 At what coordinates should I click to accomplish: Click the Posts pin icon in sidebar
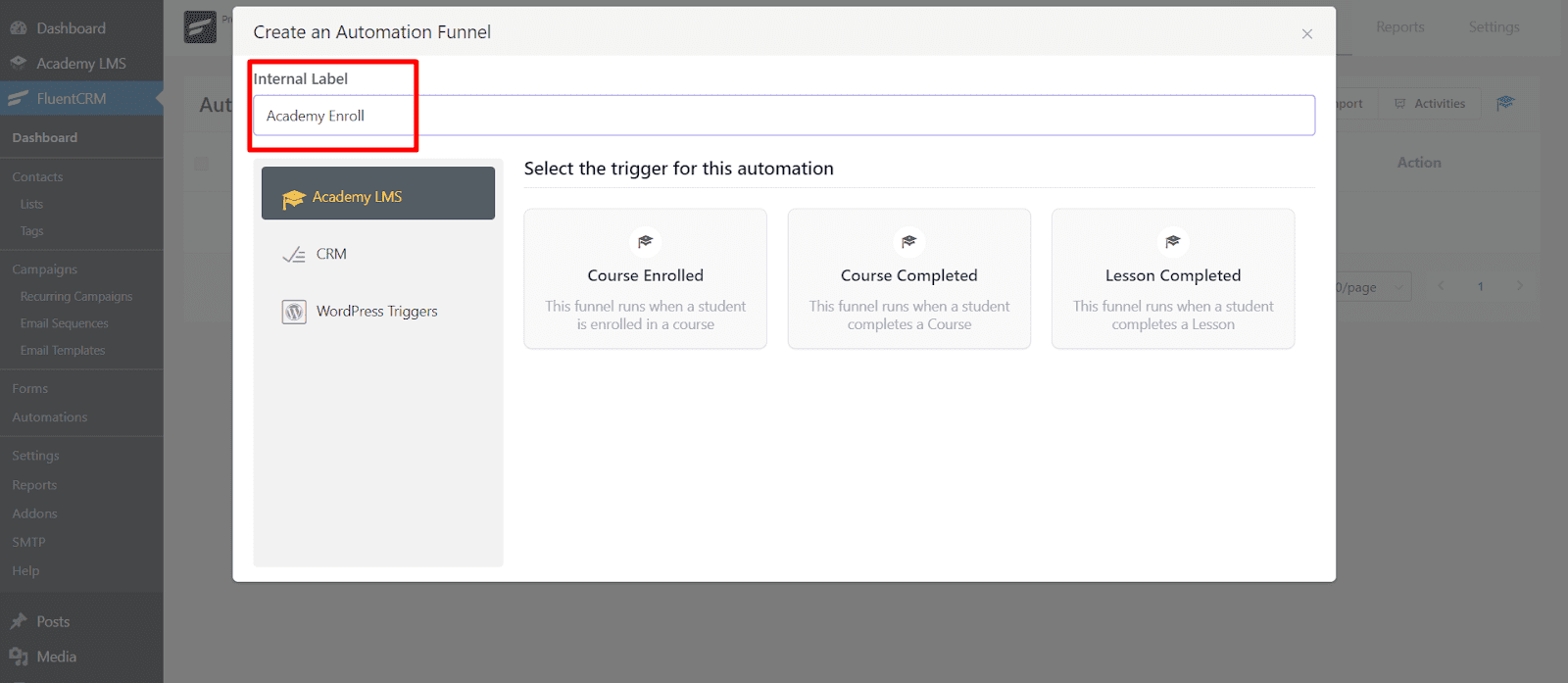(x=18, y=621)
